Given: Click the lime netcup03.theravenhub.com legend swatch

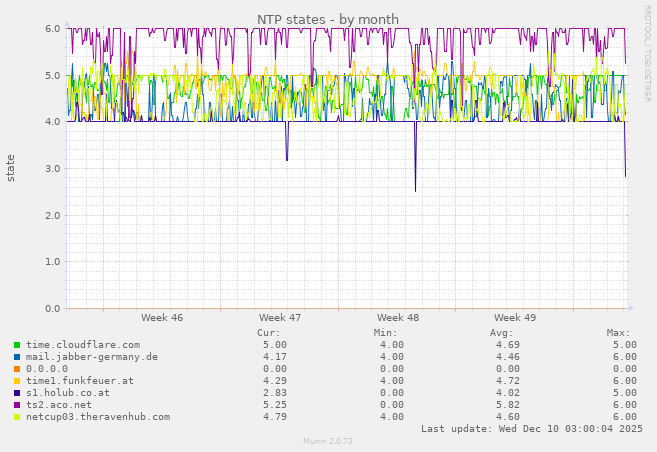Looking at the screenshot, I should click(x=17, y=417).
